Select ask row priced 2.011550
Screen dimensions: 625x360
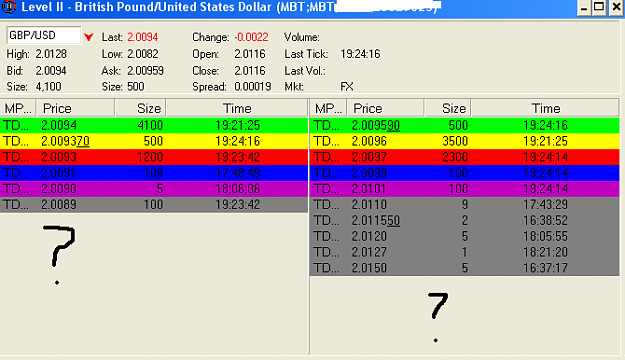(465, 220)
